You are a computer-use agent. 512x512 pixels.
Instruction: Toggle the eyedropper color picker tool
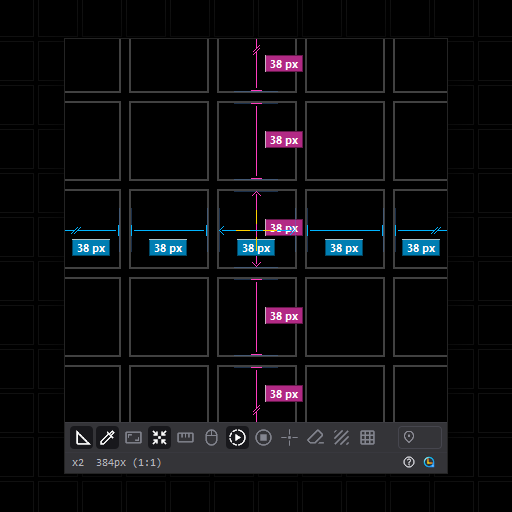click(x=107, y=437)
